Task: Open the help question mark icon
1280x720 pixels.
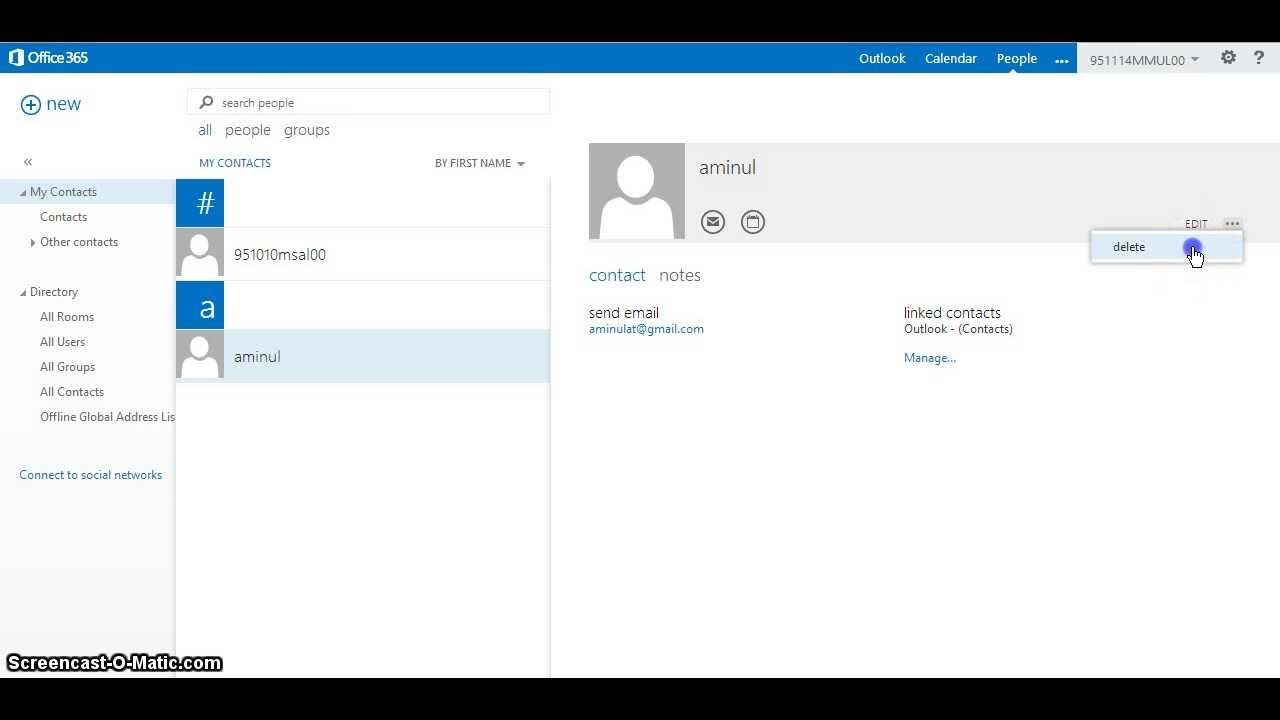Action: pyautogui.click(x=1259, y=58)
